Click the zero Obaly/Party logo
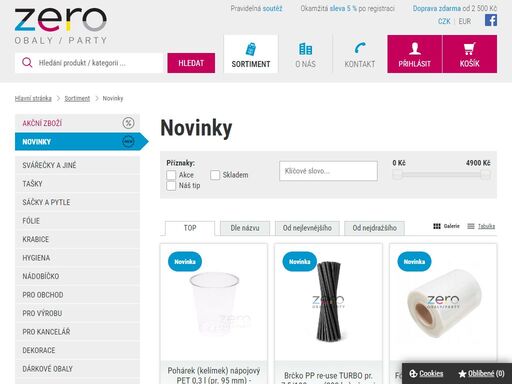Viewport: 512px width, 384px height. pyautogui.click(x=61, y=26)
